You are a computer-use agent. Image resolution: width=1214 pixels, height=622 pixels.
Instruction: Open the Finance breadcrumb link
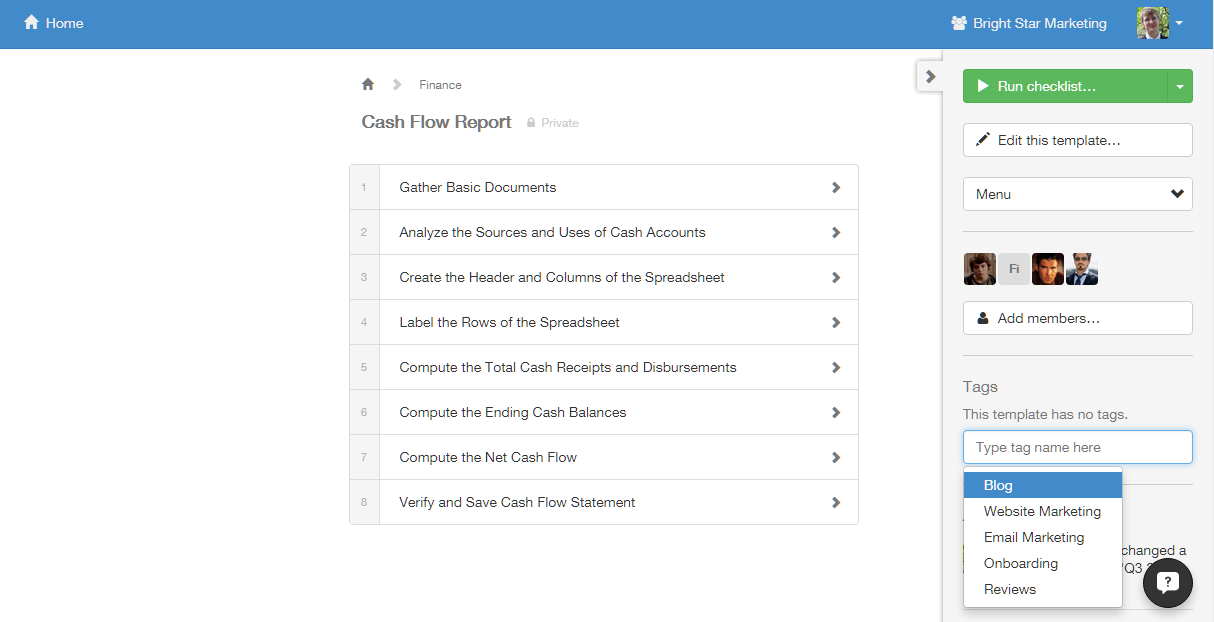coord(440,85)
